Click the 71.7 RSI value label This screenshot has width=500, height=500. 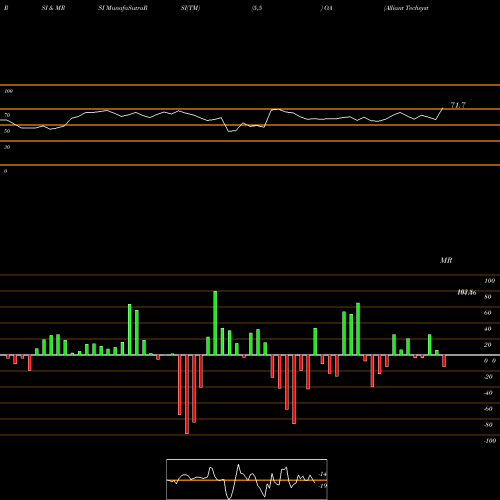pyautogui.click(x=458, y=105)
